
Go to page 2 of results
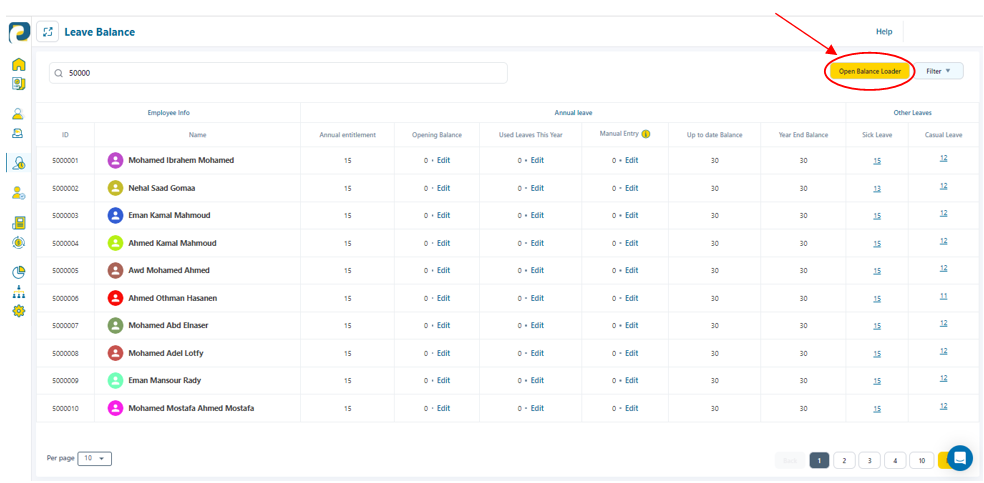coord(844,460)
